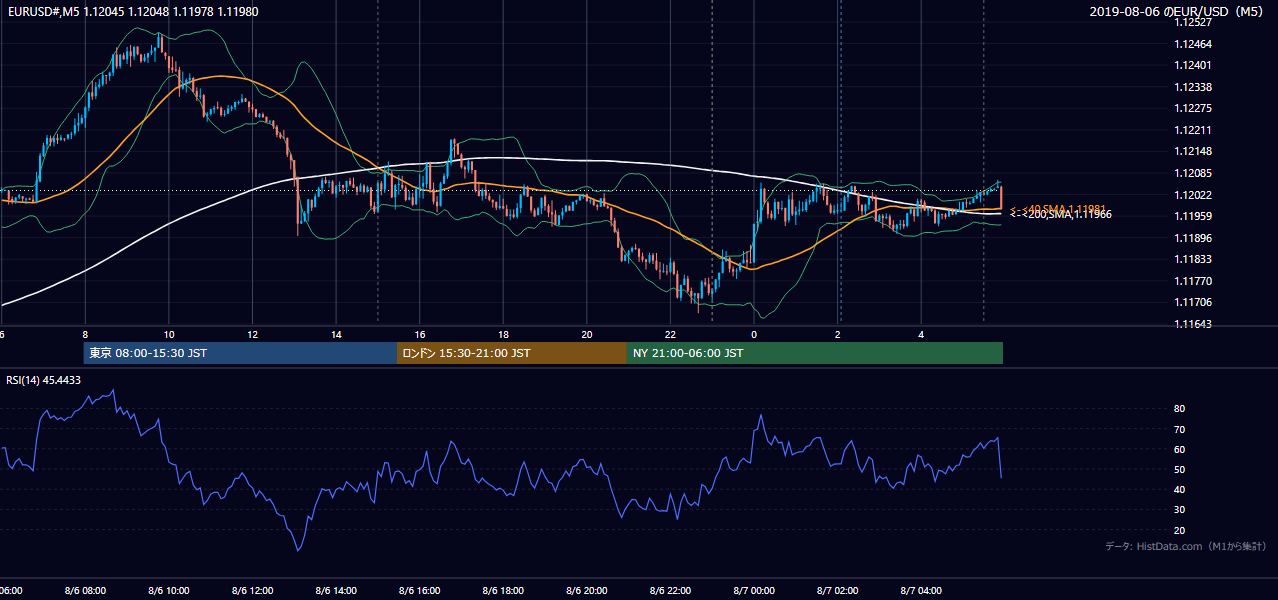
Task: Click the 8/6 22:00 time label
Action: pyautogui.click(x=670, y=591)
